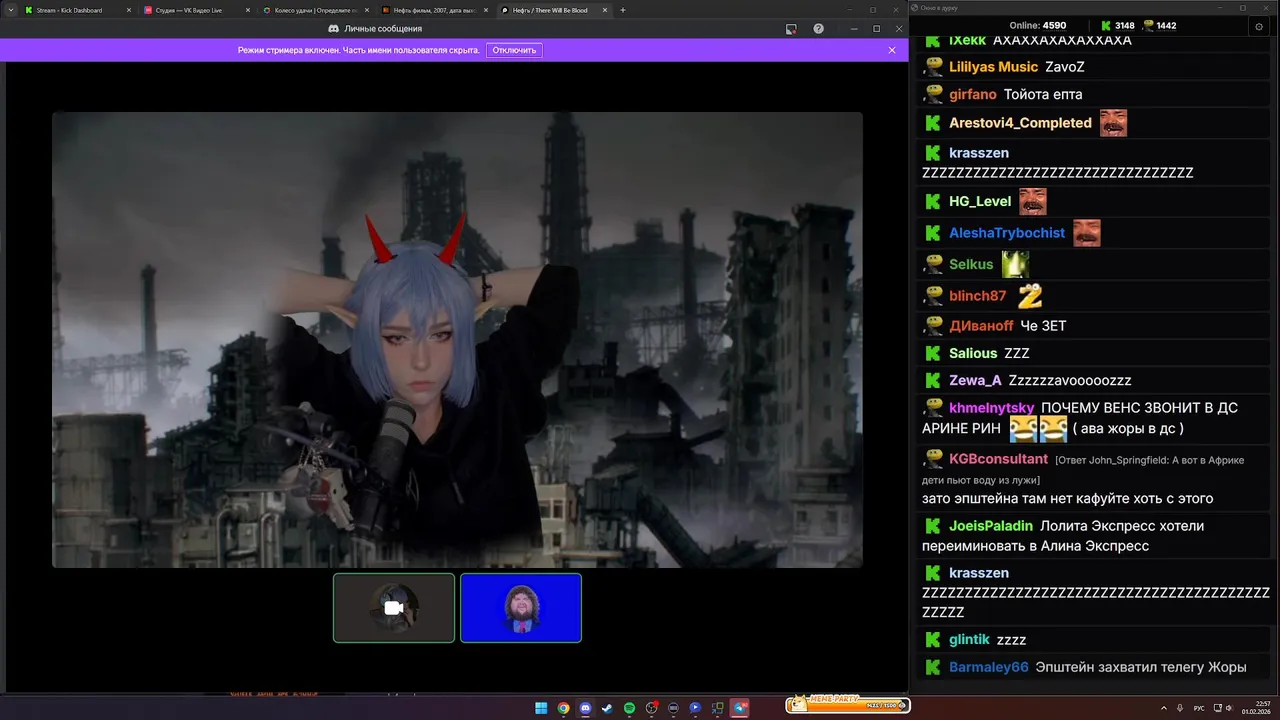
Task: Click Kick viewer count icon beside 3148
Action: click(x=1106, y=26)
